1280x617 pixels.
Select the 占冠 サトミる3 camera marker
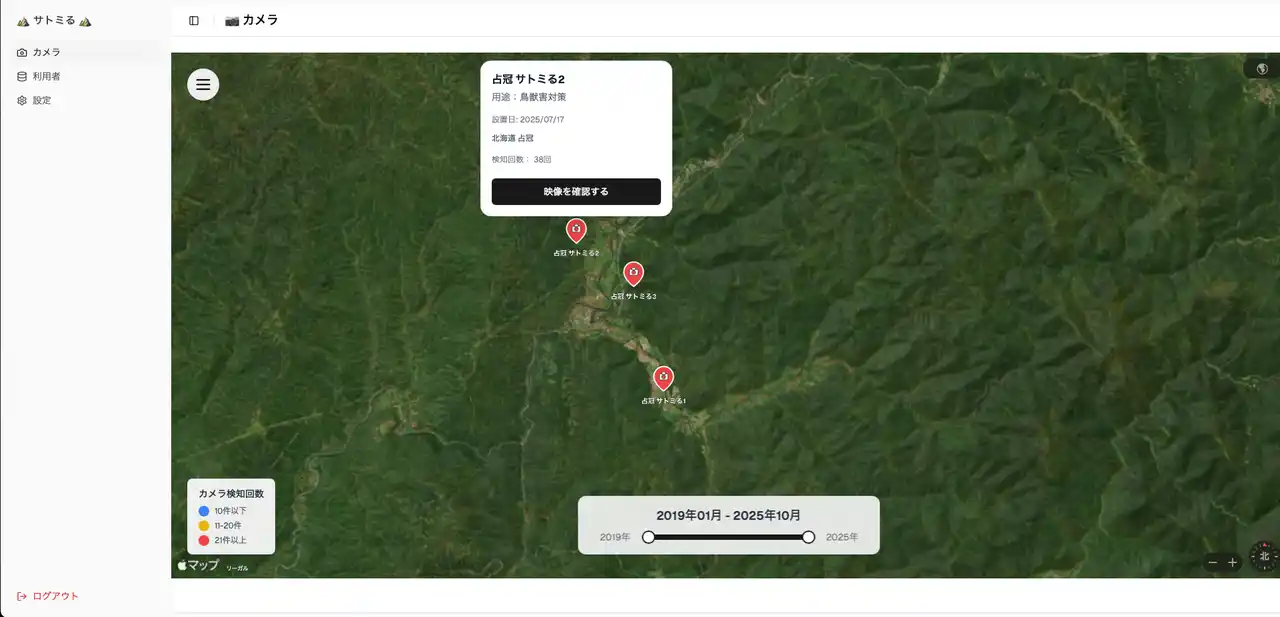633,273
